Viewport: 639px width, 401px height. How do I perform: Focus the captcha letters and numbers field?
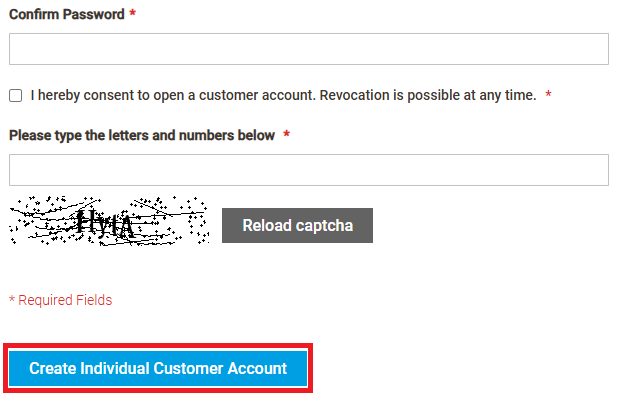tap(308, 170)
